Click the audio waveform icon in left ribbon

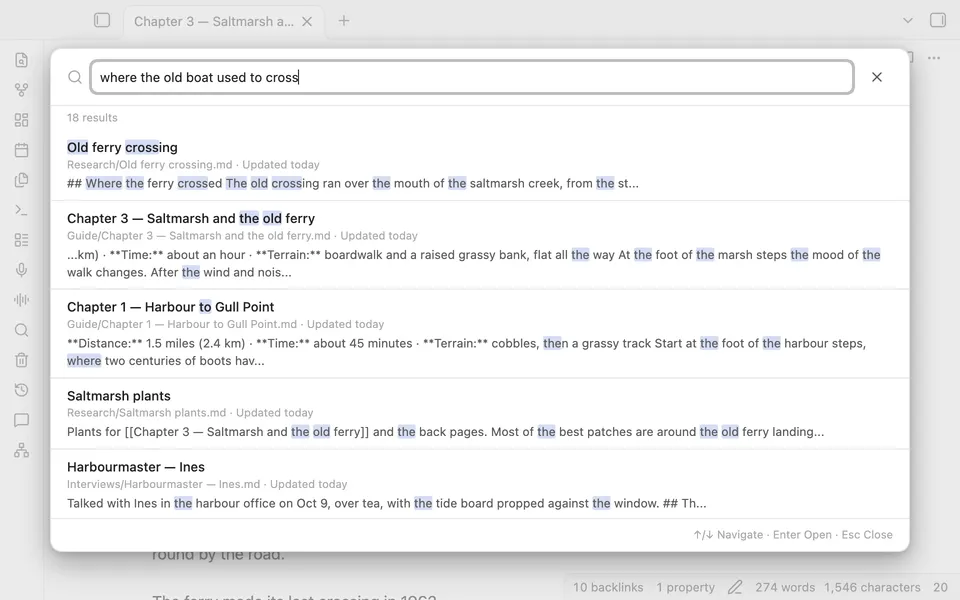pos(21,300)
